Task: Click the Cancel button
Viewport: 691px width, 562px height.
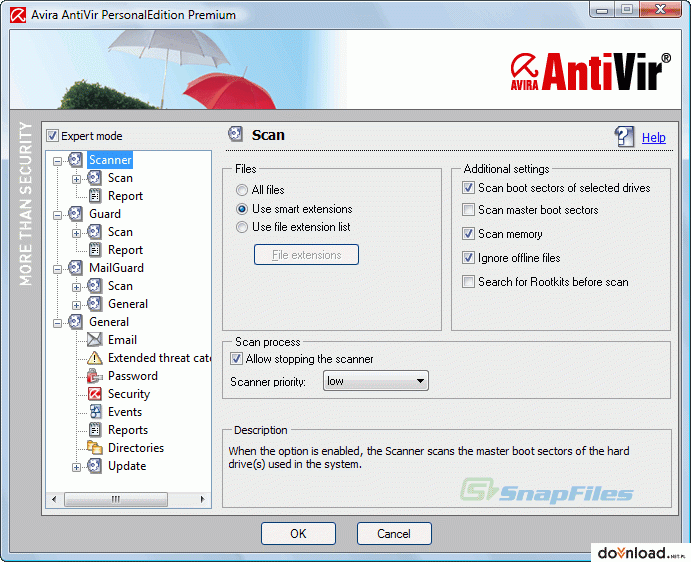Action: 394,534
